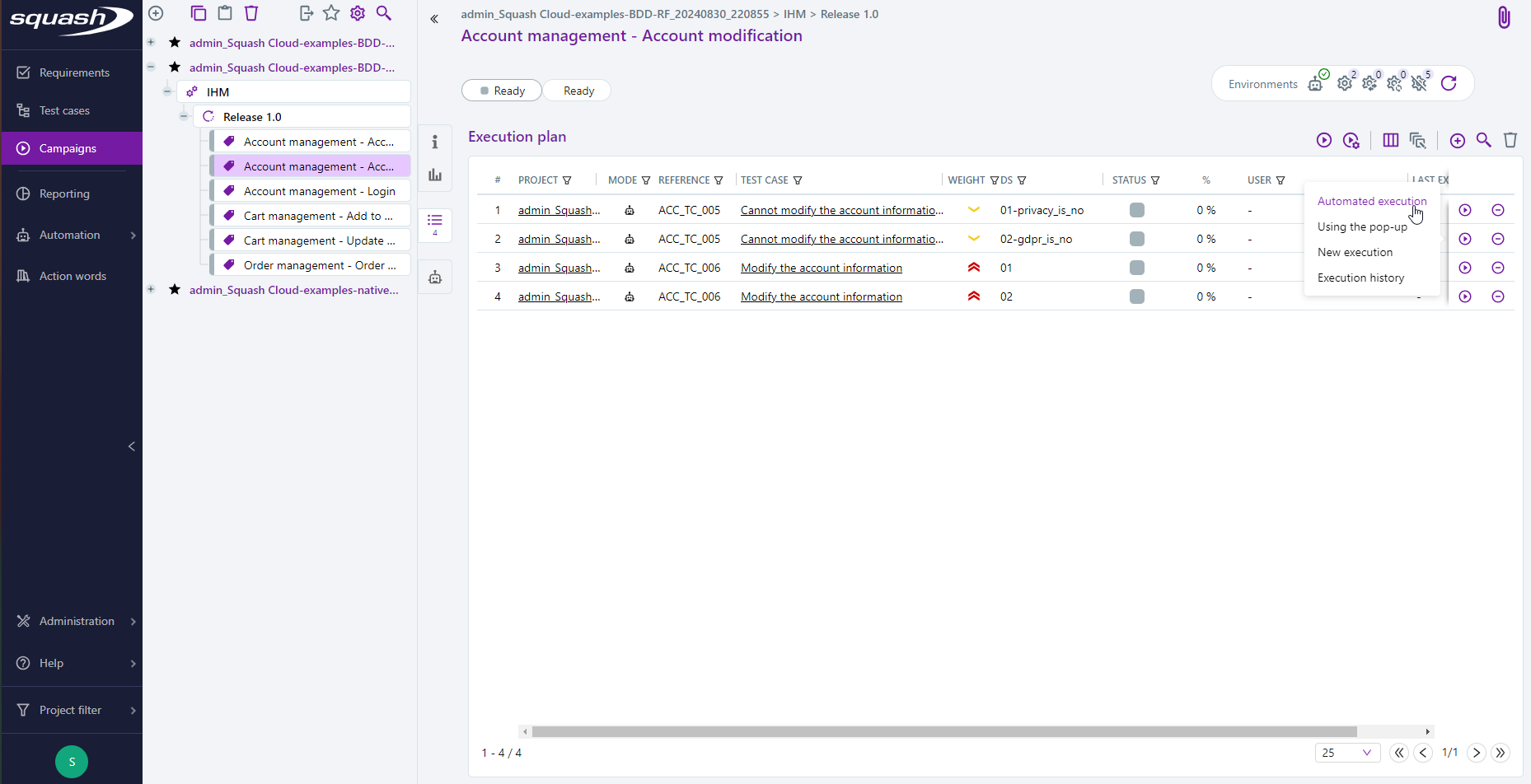Toggle the STATUS column filter
Screen dimensions: 1531x784
tap(1156, 180)
